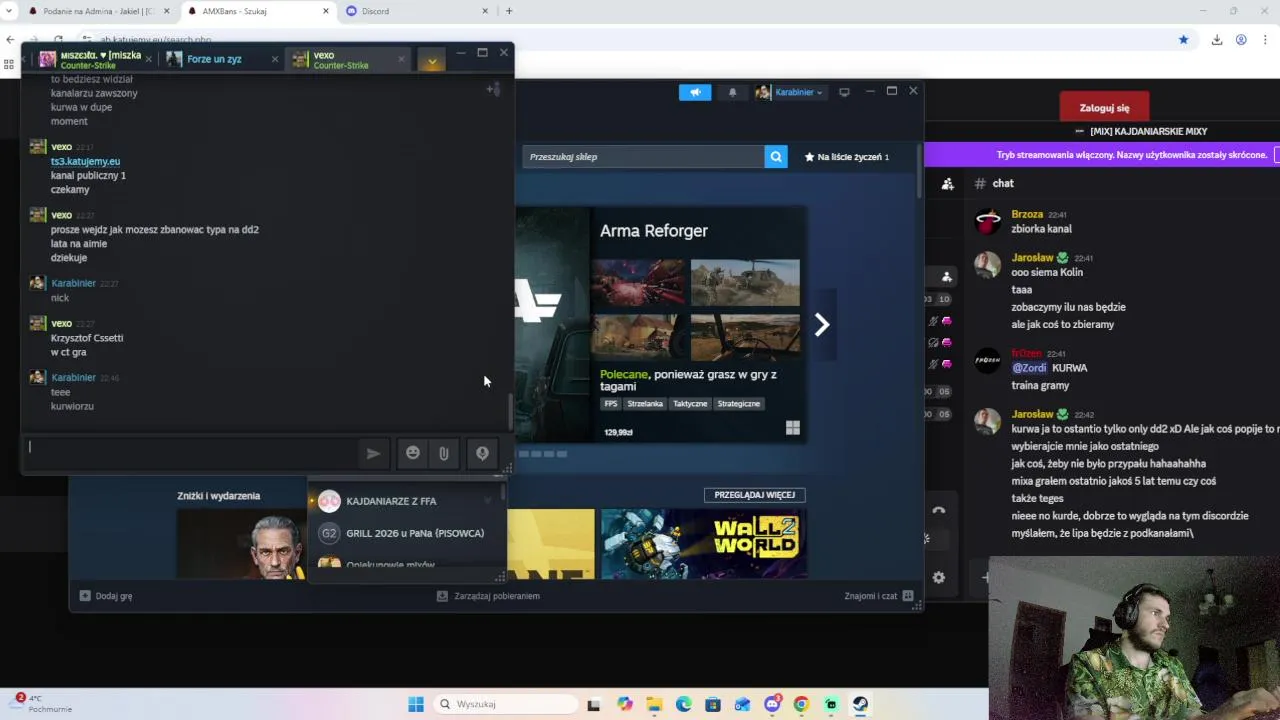Screen dimensions: 1280x720
Task: Click the Steam chat window scrollbar
Action: (510, 410)
